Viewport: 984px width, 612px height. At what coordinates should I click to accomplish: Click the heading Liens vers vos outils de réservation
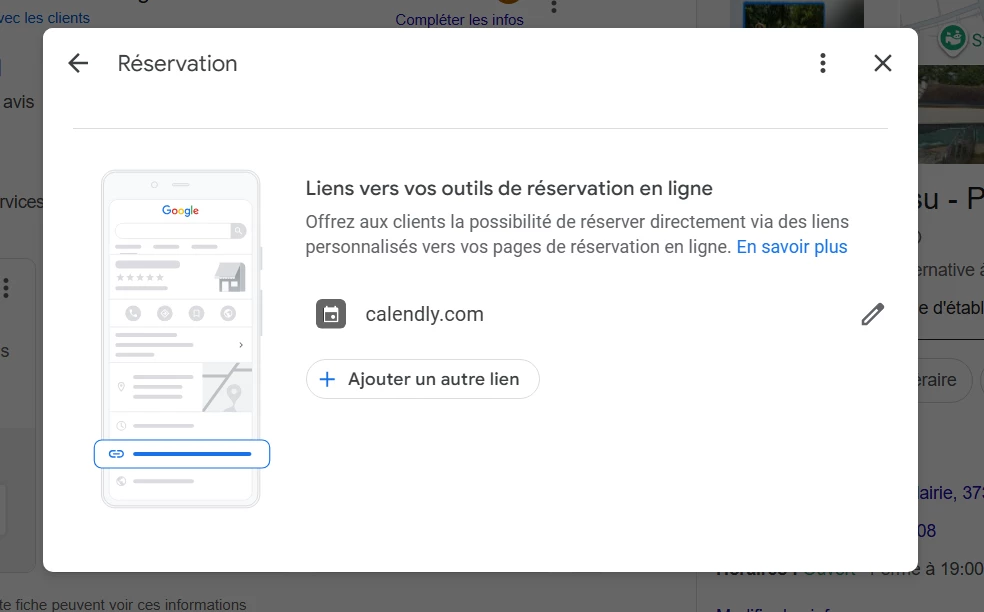click(509, 188)
